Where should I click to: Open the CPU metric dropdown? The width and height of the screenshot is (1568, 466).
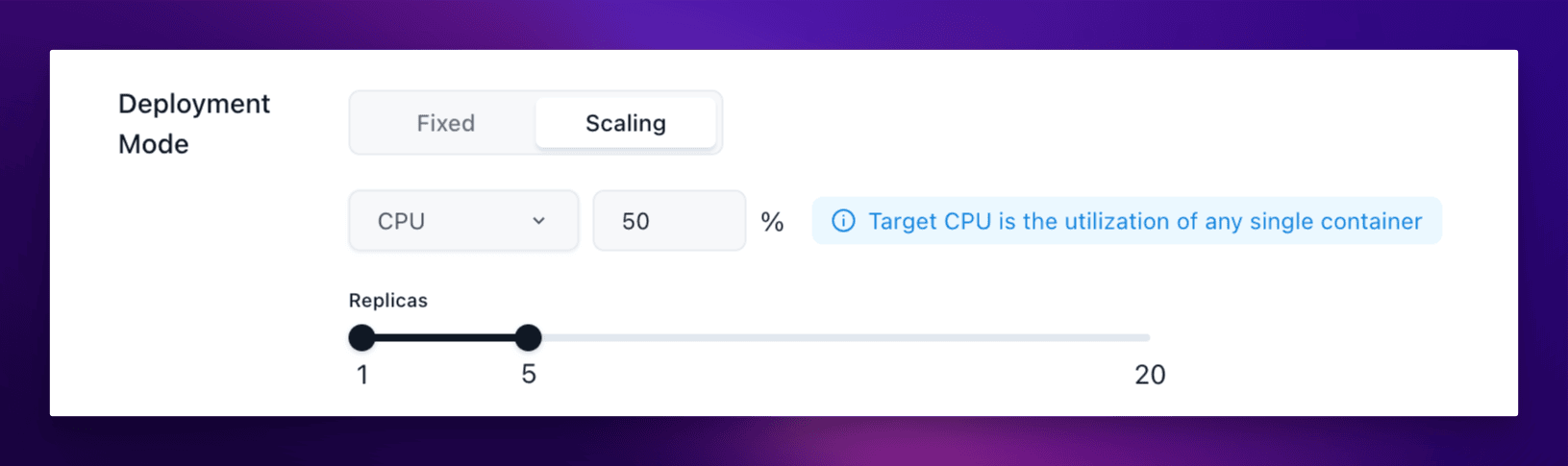click(x=463, y=221)
